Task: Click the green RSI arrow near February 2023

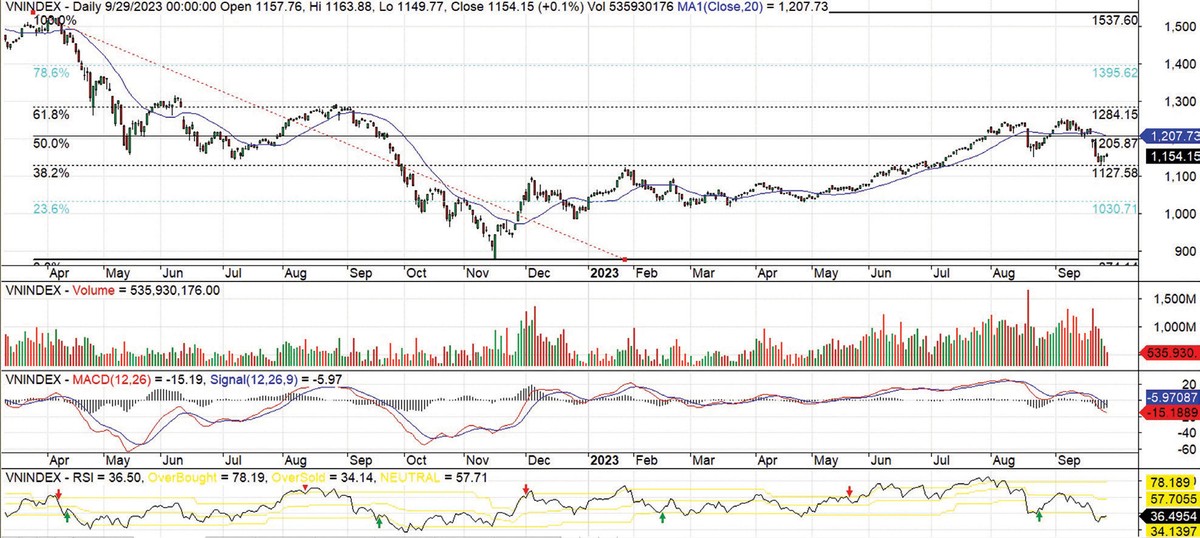Action: (x=662, y=517)
